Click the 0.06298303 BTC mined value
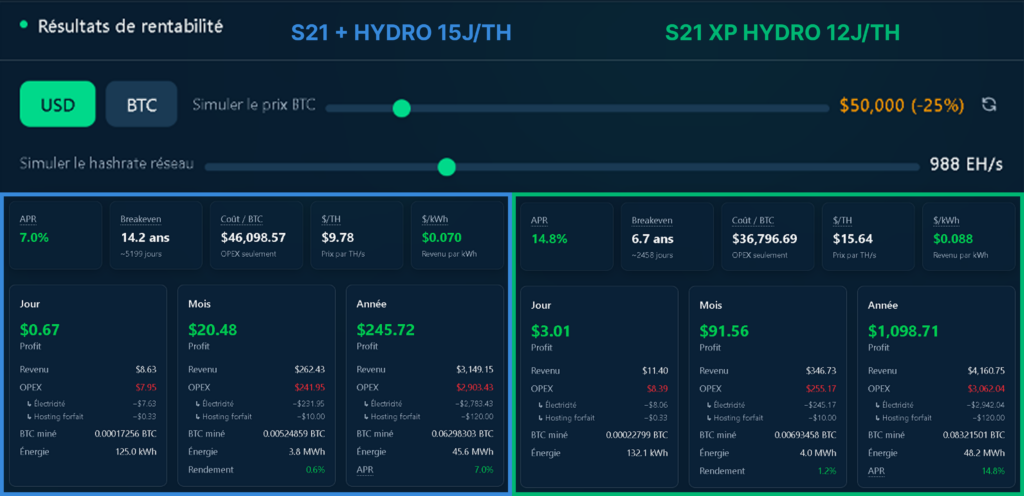1024x496 pixels. click(x=462, y=434)
